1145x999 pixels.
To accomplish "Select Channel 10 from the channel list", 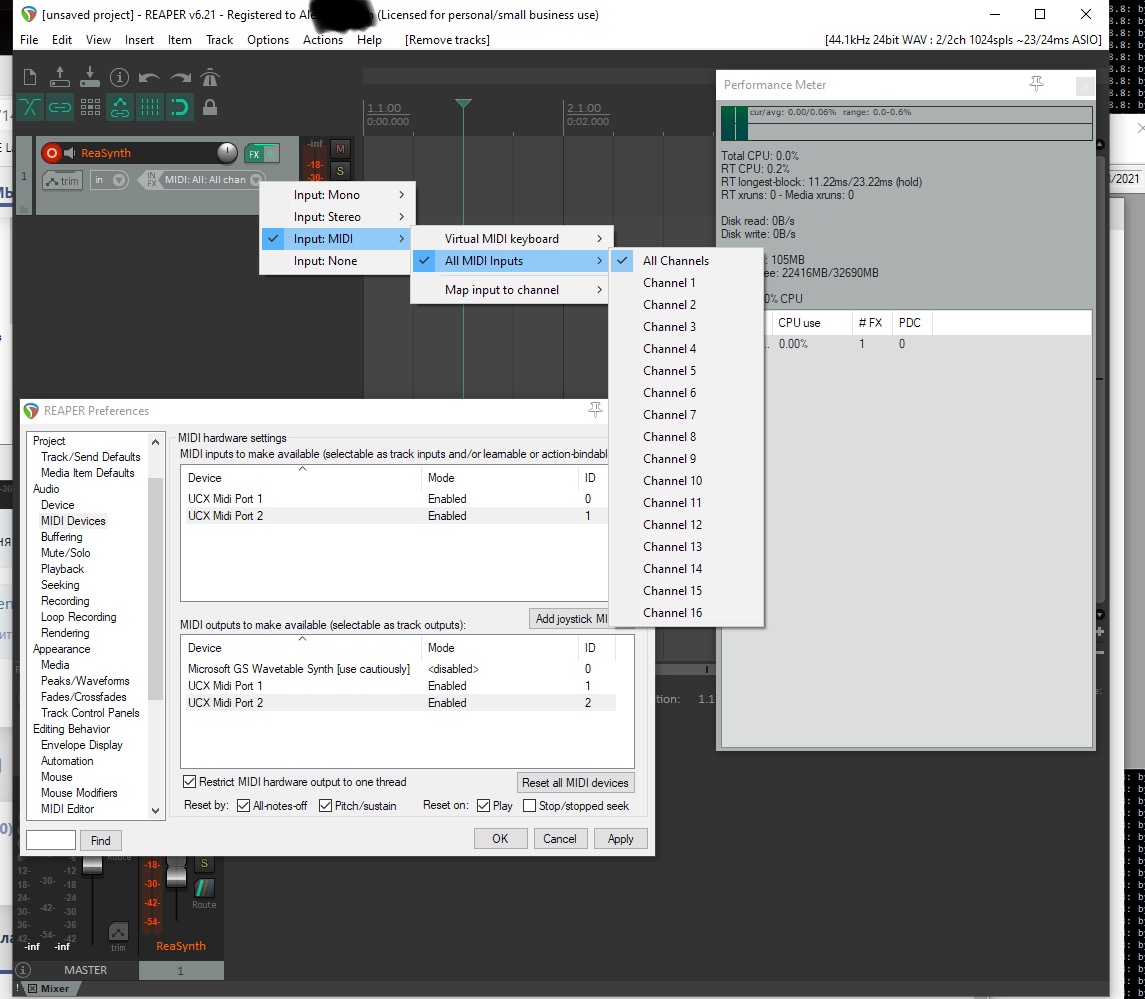I will coord(686,481).
